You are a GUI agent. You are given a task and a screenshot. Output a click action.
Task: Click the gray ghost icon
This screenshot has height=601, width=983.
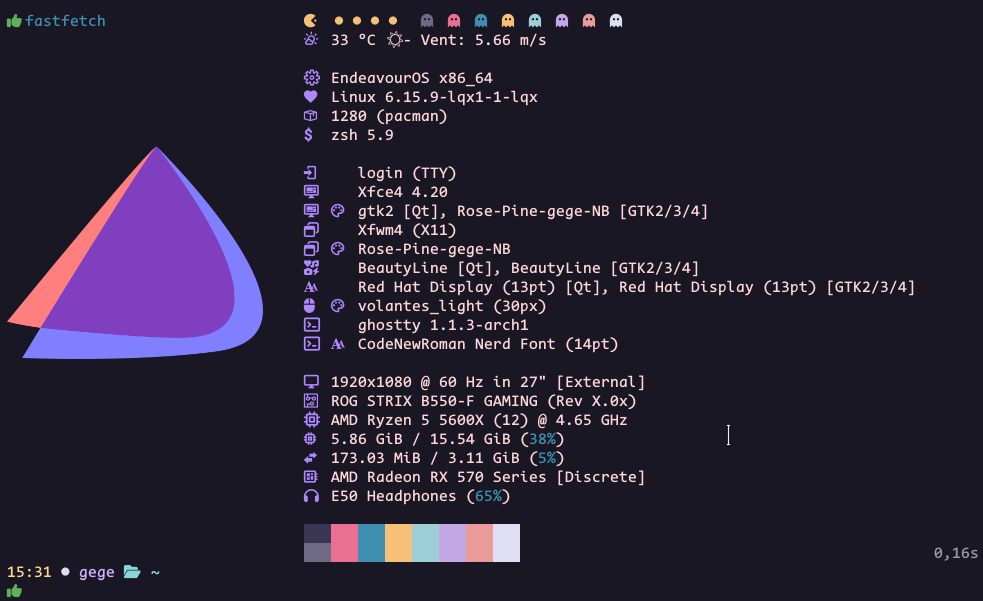point(427,21)
